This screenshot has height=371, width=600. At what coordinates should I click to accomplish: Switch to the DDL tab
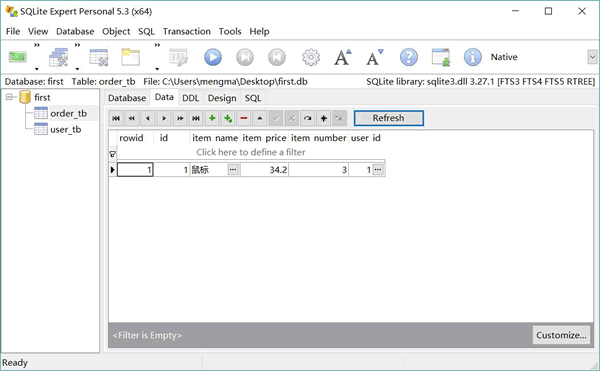pyautogui.click(x=191, y=98)
